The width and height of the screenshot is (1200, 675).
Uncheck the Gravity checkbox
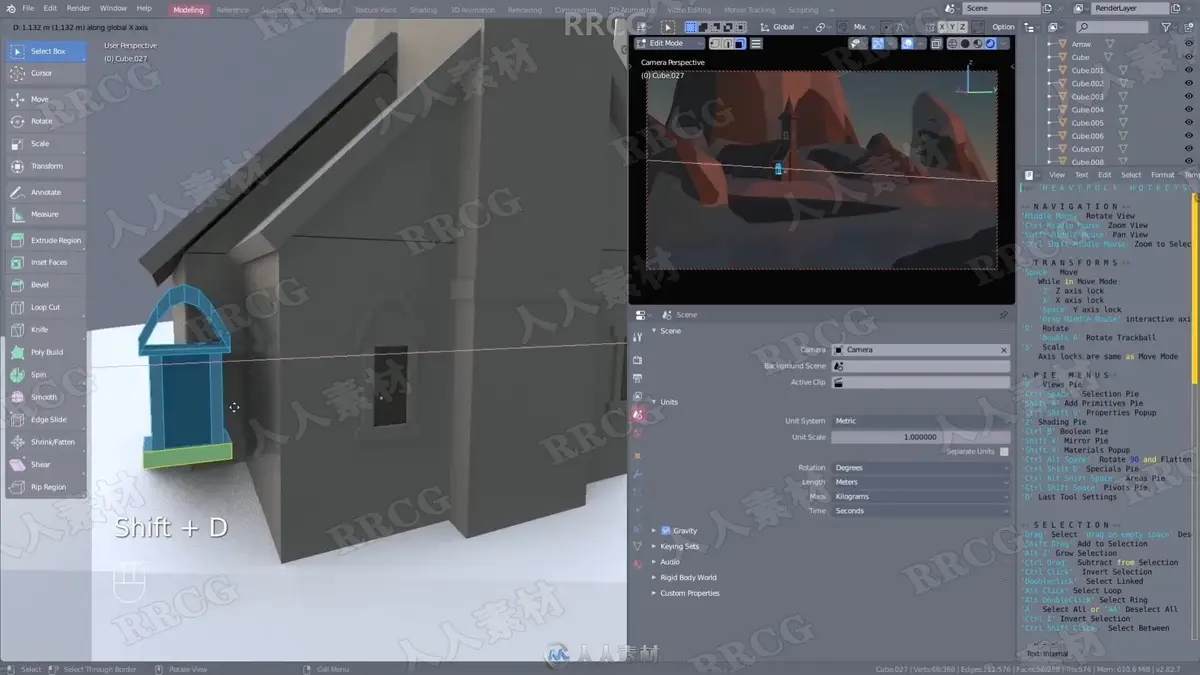(x=667, y=531)
